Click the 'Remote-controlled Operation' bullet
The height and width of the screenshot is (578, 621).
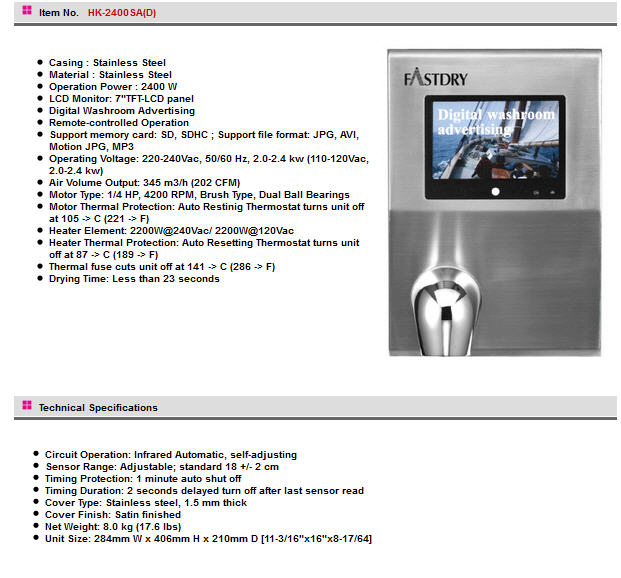pyautogui.click(x=119, y=122)
